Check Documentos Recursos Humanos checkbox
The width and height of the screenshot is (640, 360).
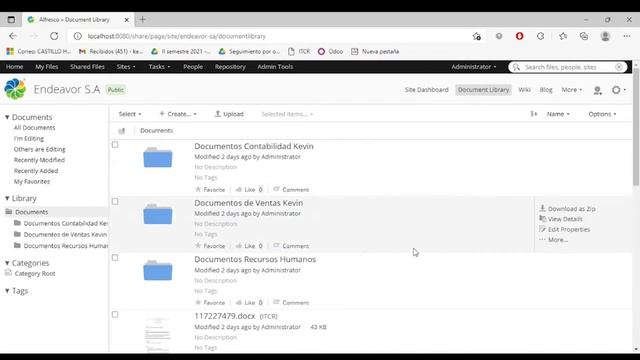(115, 258)
